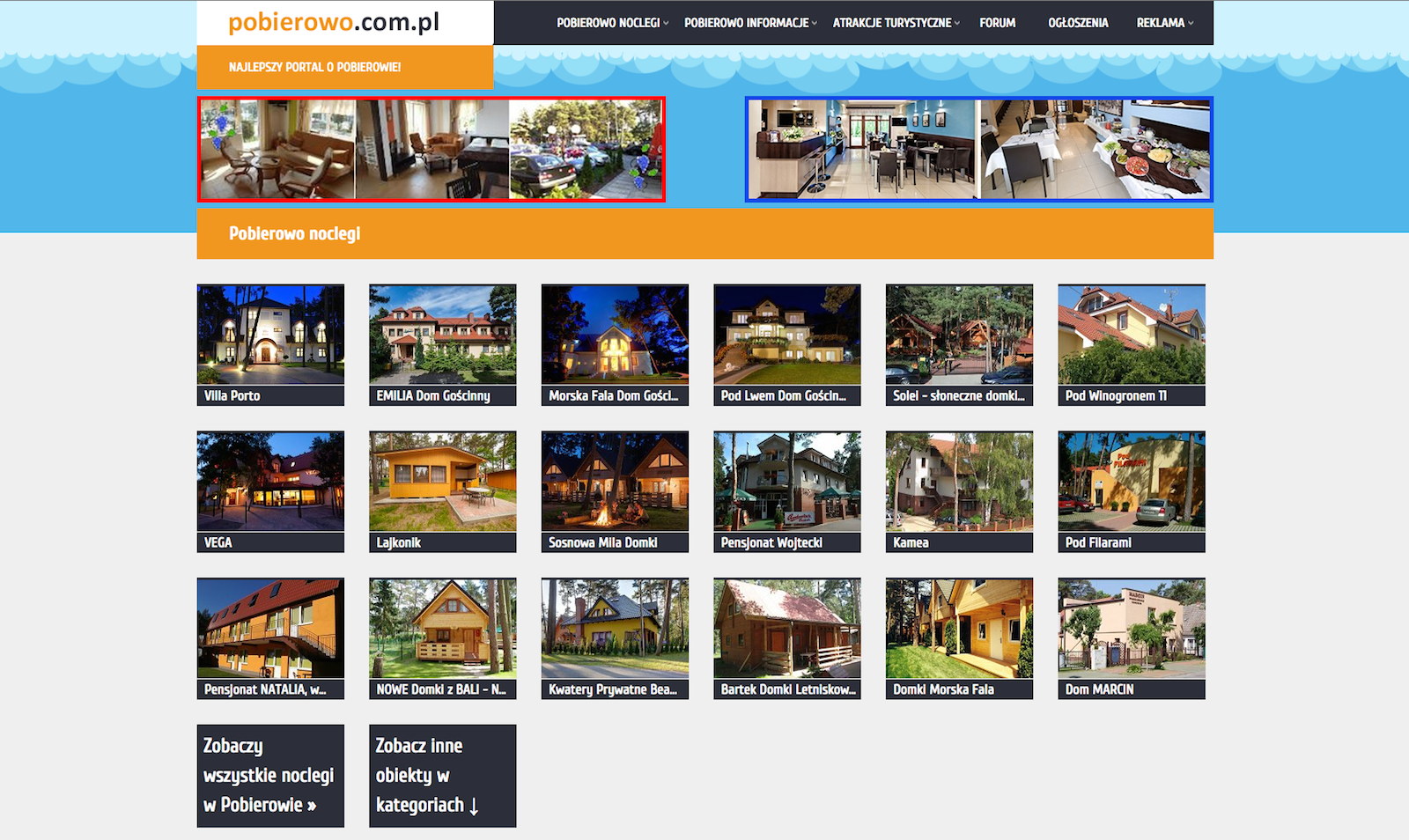View the VEGA accommodation thumbnail
Viewport: 1409px width, 840px height.
pyautogui.click(x=270, y=482)
